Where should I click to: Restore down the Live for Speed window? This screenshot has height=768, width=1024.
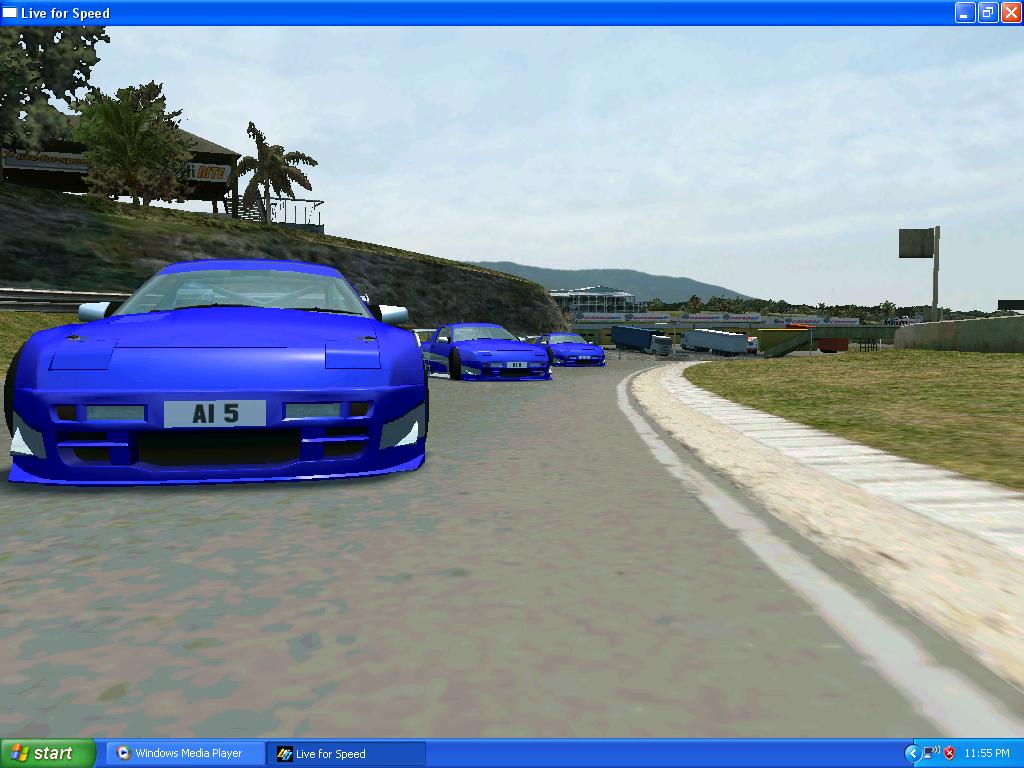(987, 12)
